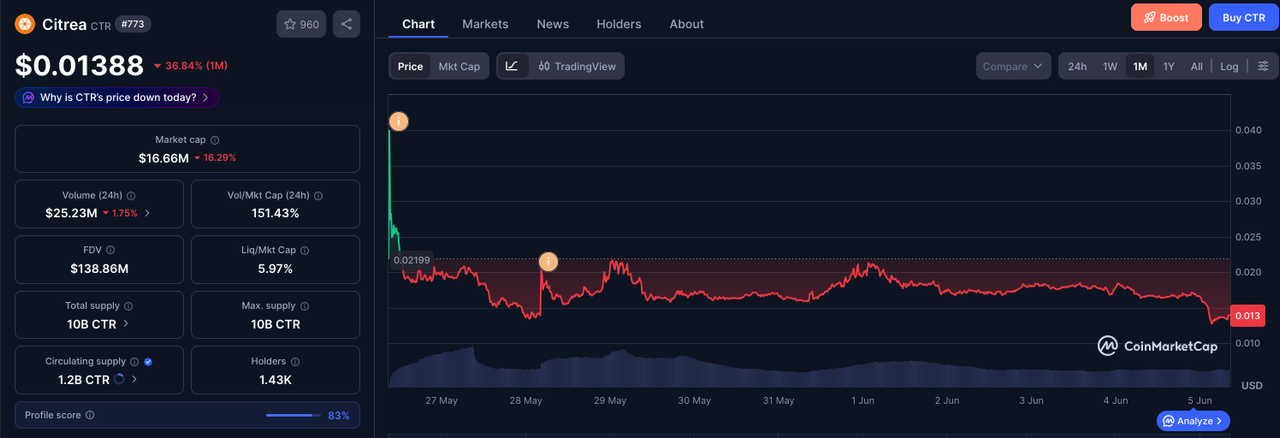Switch to TradingView chart mode
1280x438 pixels.
coord(576,66)
